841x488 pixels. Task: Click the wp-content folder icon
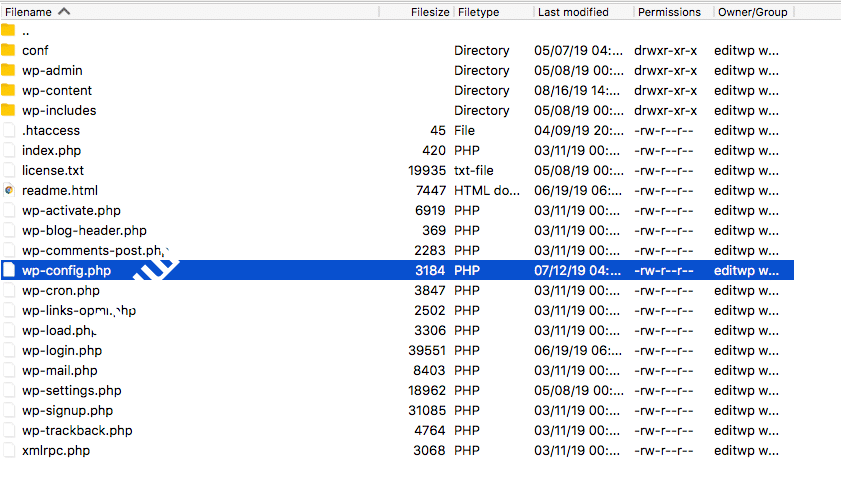(8, 90)
